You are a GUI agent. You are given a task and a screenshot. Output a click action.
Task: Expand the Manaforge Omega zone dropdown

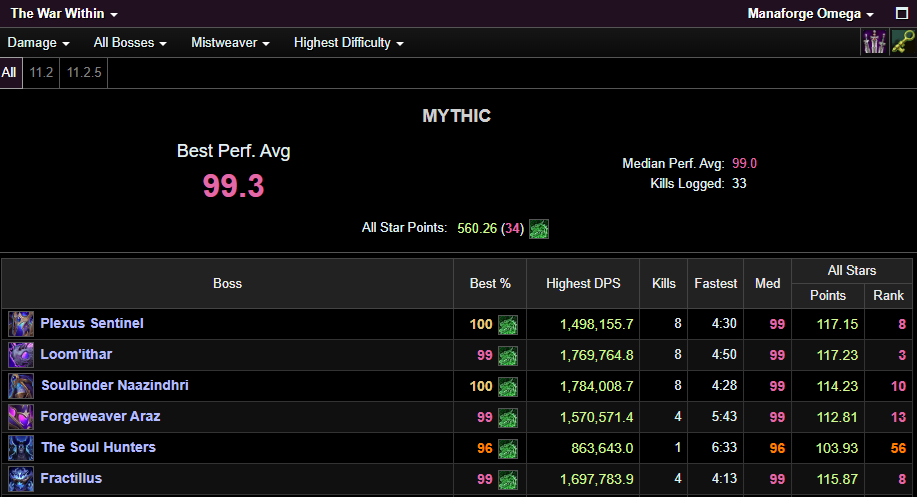click(811, 14)
